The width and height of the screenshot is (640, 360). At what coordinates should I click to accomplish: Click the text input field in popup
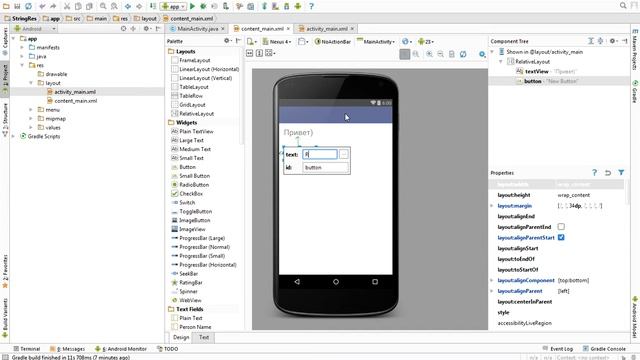coord(320,154)
